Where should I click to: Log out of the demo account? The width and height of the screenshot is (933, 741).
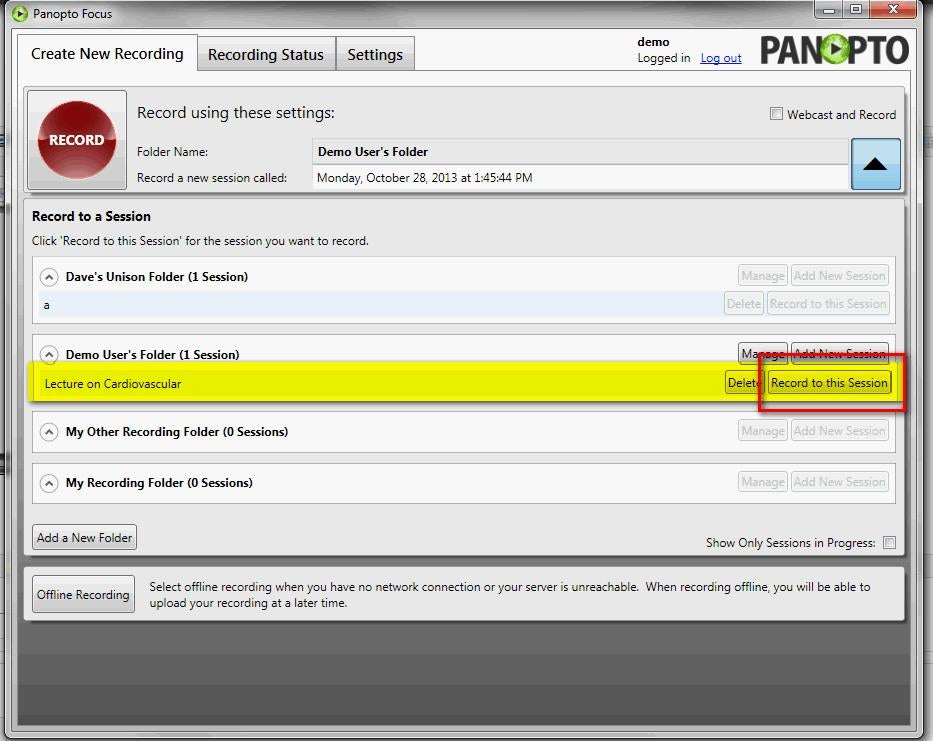click(721, 58)
